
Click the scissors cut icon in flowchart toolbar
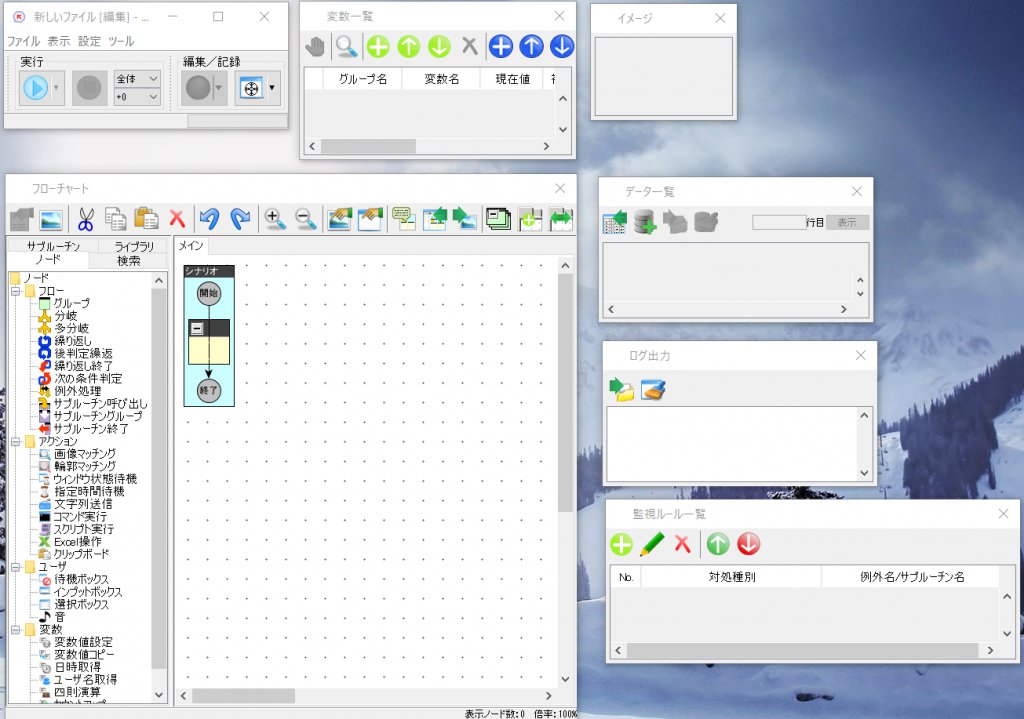pos(85,218)
